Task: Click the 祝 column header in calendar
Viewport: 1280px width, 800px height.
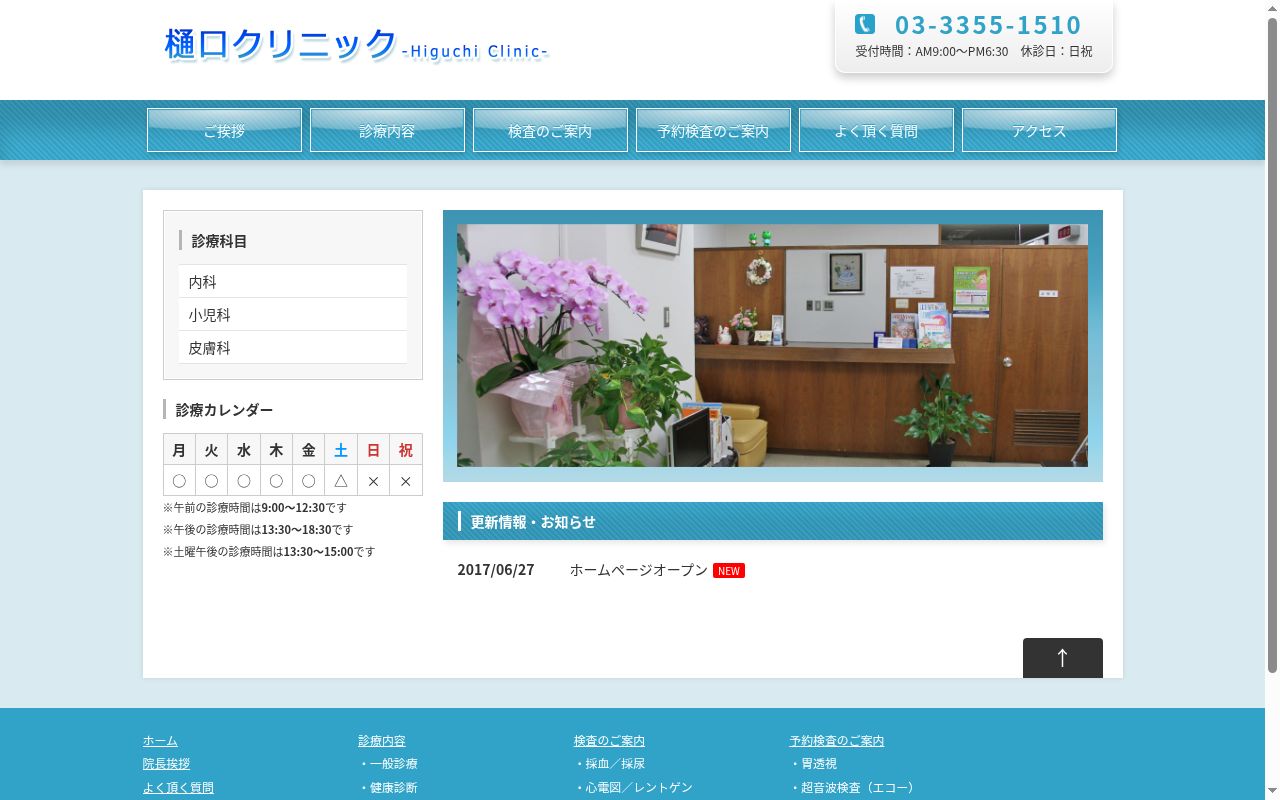Action: (406, 450)
